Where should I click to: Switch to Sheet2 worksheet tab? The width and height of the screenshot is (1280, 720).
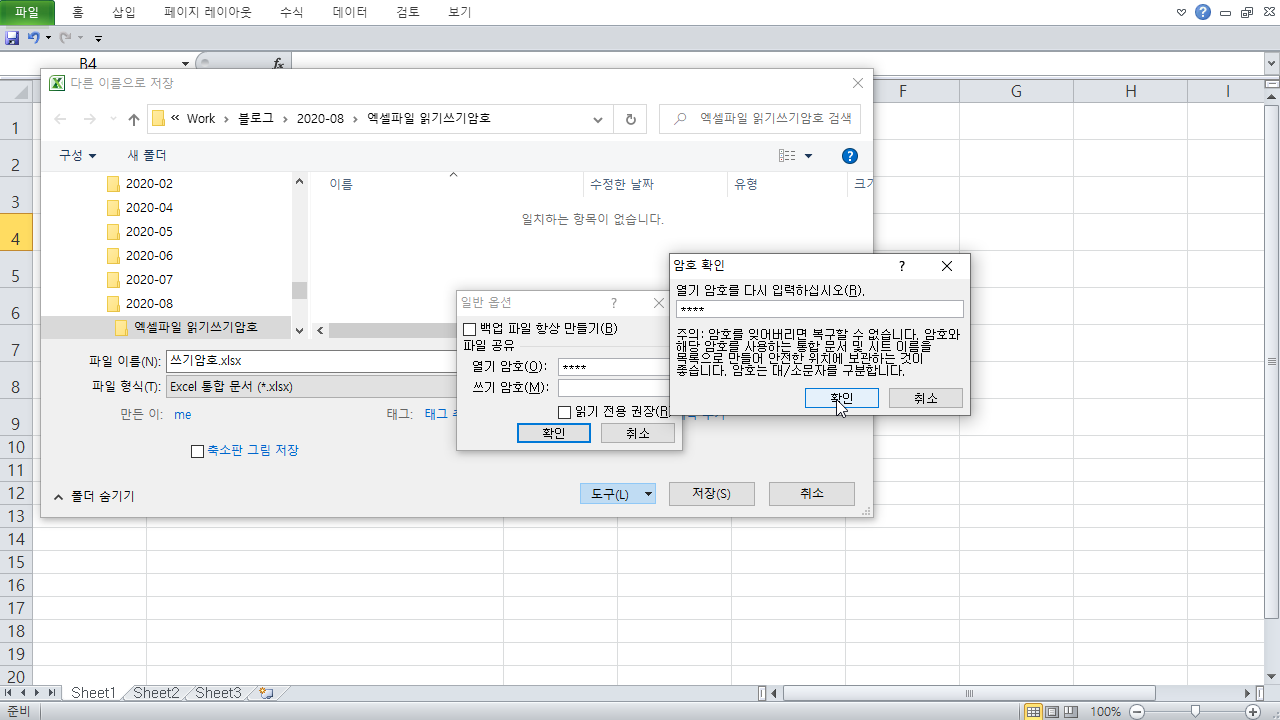[x=156, y=693]
